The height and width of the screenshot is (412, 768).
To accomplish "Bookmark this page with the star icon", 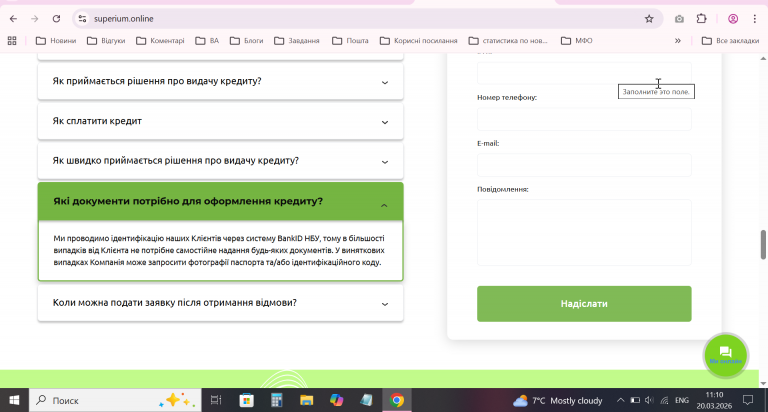I will pos(649,19).
